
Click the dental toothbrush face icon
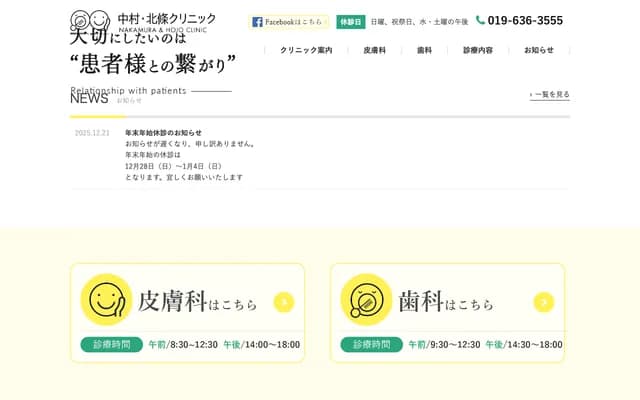(x=365, y=299)
